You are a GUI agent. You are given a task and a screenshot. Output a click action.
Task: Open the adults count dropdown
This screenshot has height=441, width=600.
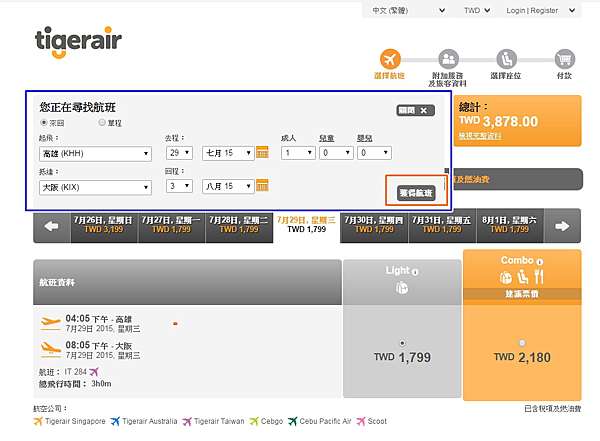298,153
